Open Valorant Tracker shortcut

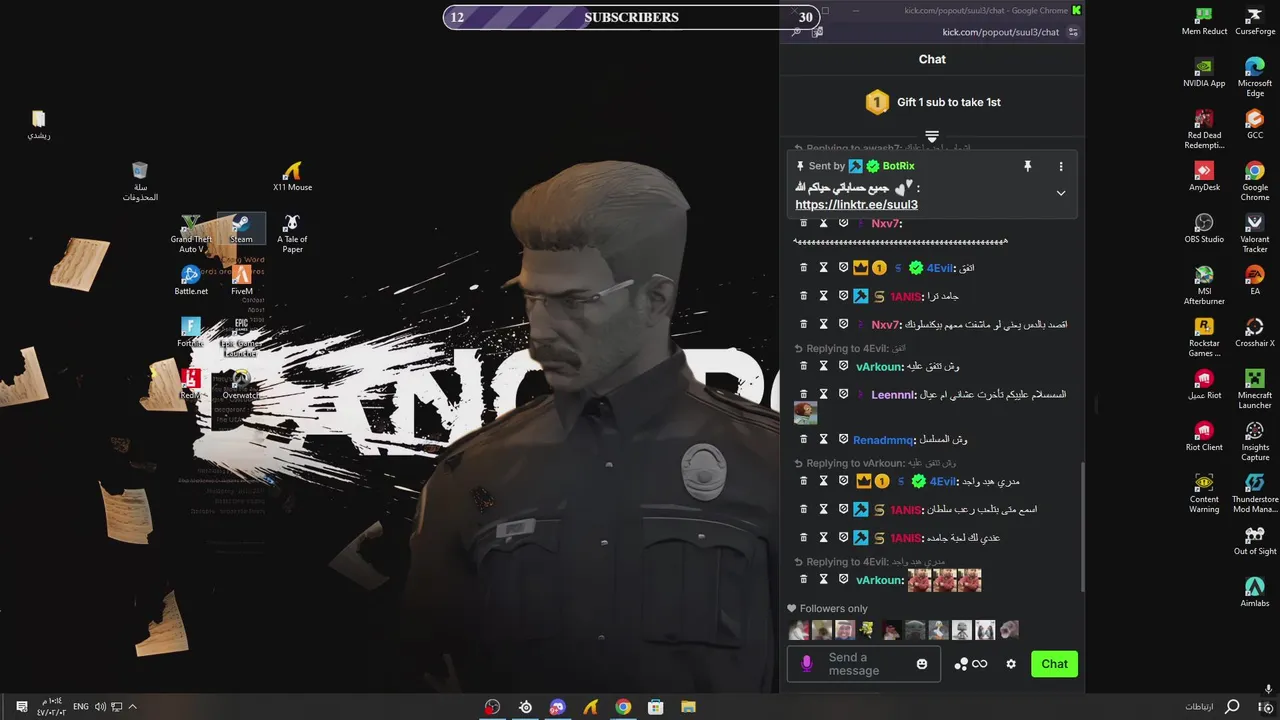pos(1255,233)
